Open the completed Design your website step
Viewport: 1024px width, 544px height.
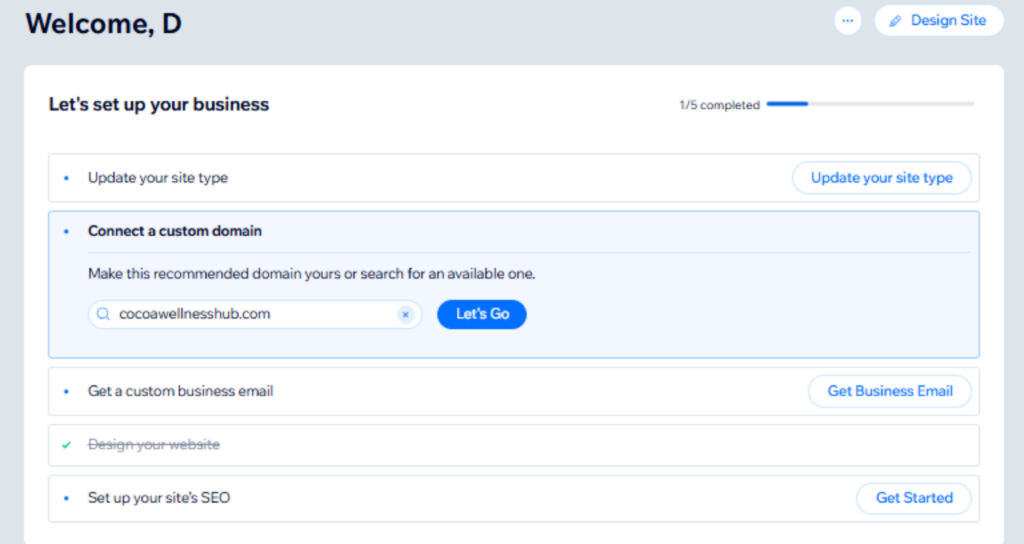click(154, 445)
